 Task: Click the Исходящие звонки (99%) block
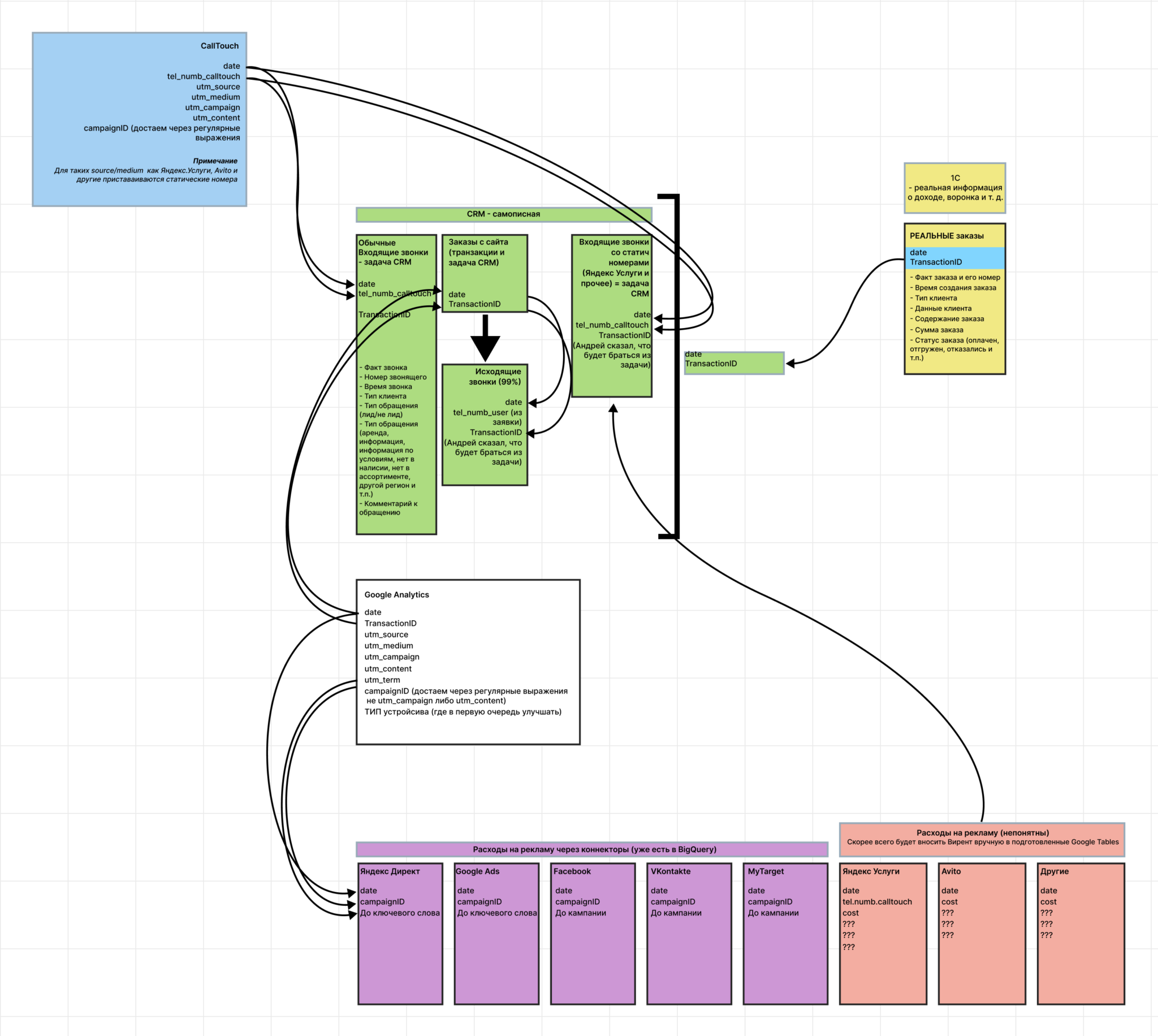(485, 425)
